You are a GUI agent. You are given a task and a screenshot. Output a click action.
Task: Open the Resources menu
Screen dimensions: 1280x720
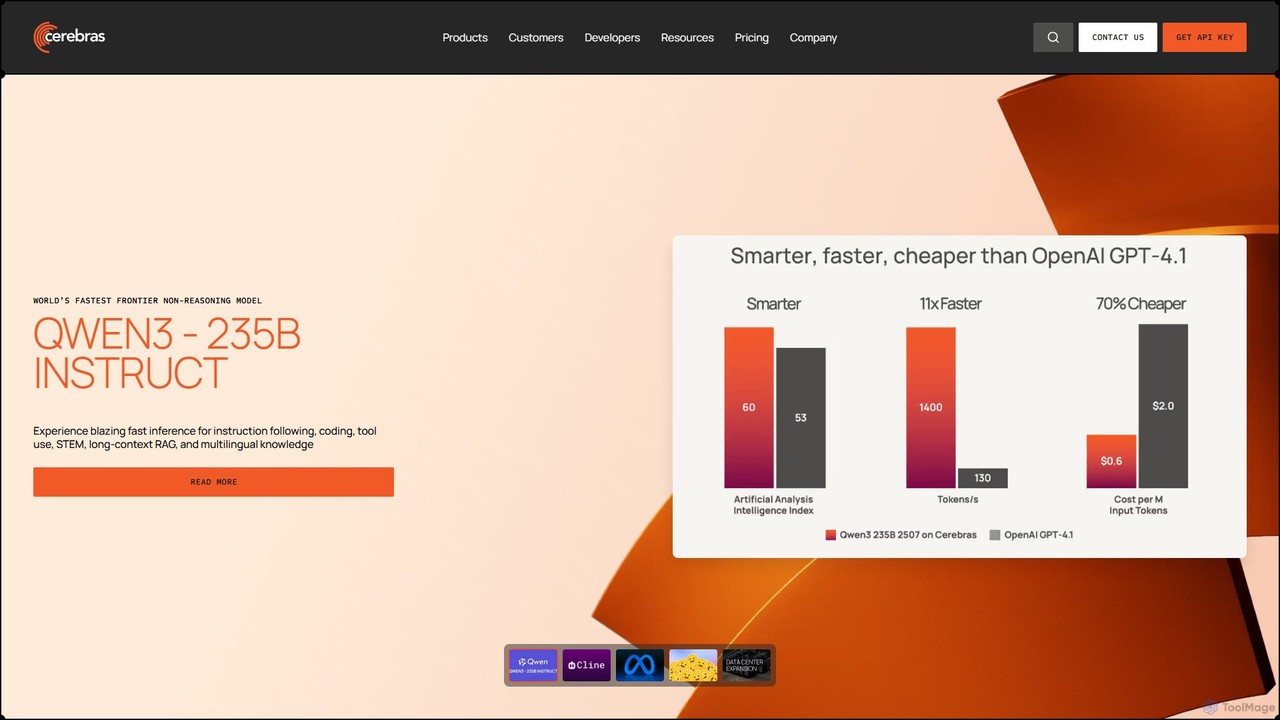[x=687, y=38]
